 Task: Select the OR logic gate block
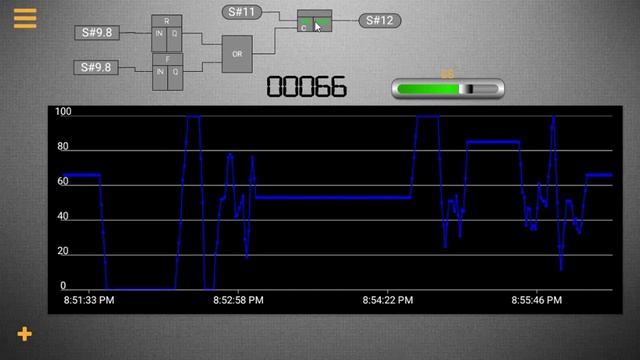(237, 54)
